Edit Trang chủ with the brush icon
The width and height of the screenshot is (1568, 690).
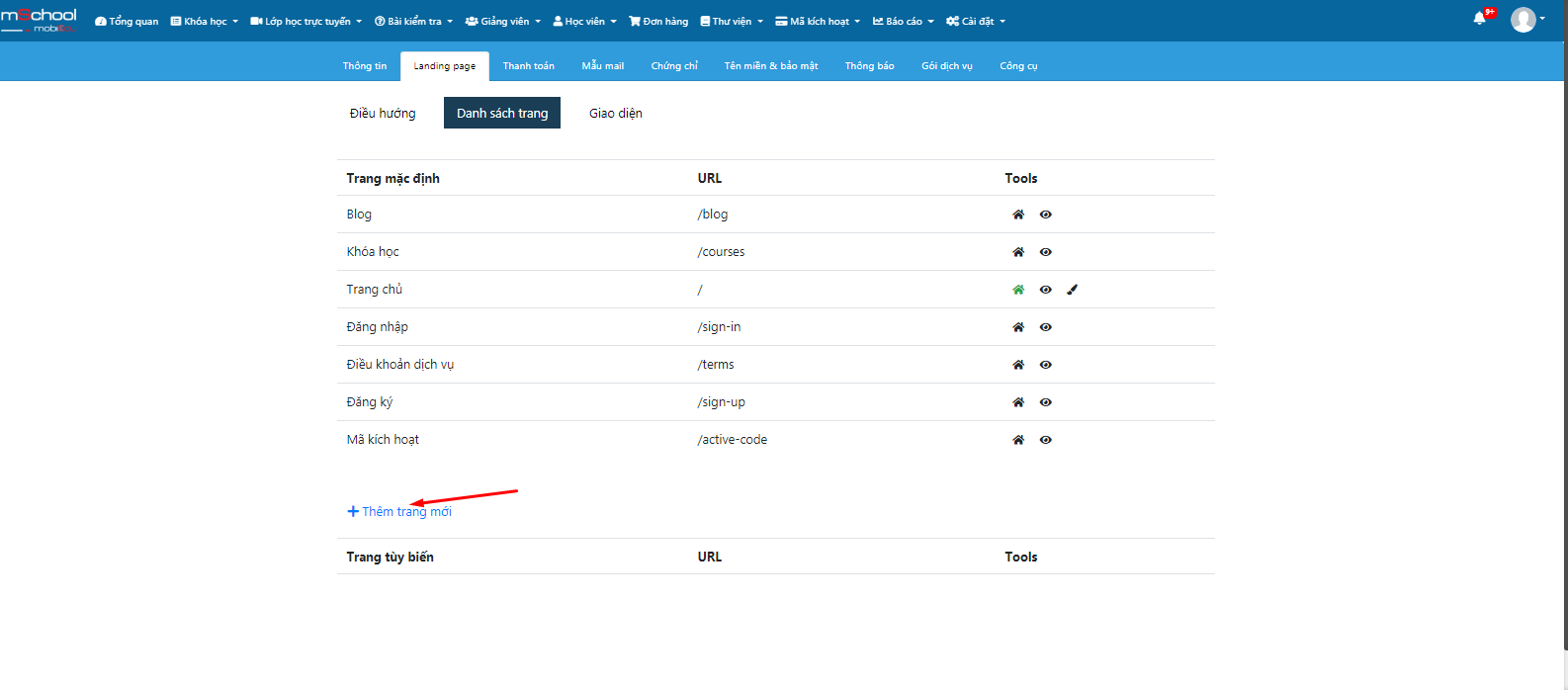[1073, 290]
